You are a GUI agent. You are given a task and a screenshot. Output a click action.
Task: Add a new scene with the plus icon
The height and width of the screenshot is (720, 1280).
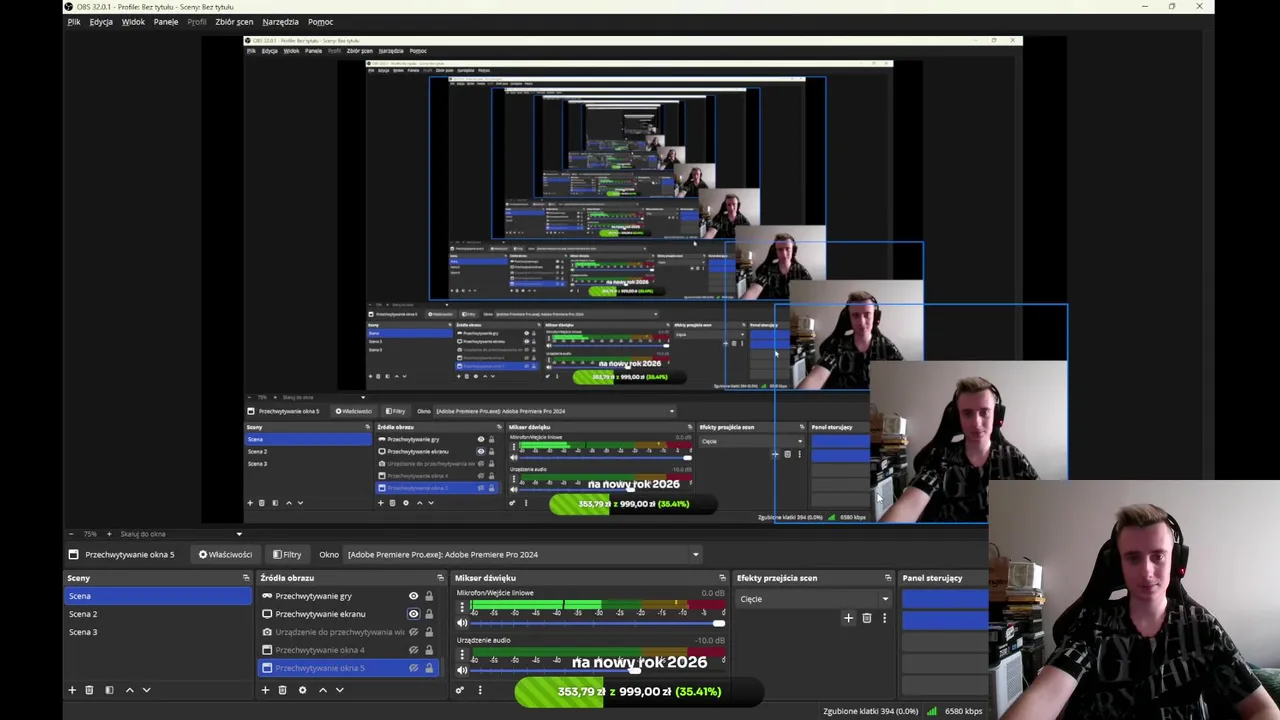(72, 690)
